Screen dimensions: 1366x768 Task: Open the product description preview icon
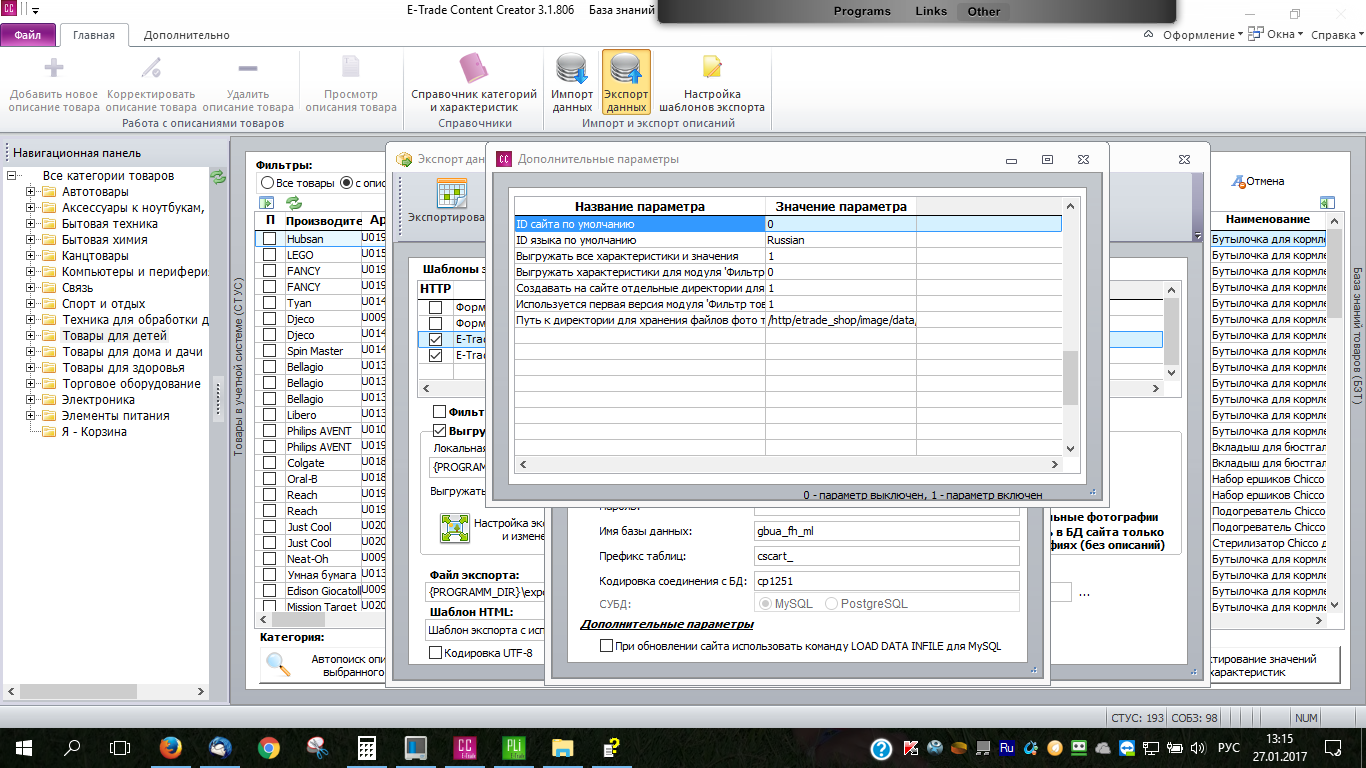click(351, 68)
